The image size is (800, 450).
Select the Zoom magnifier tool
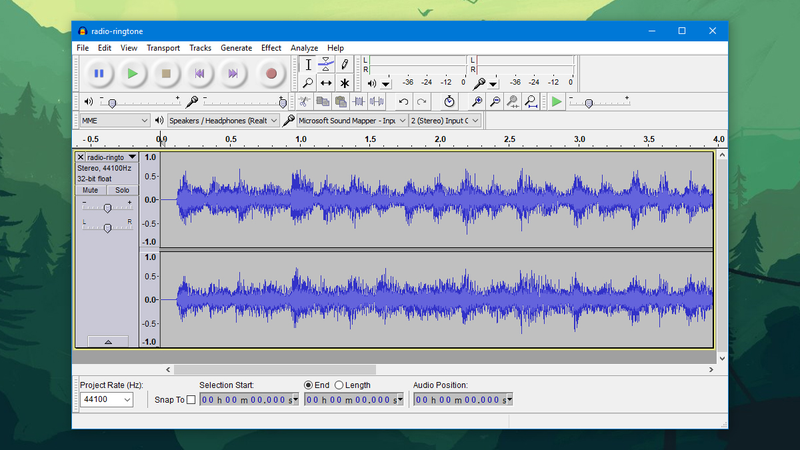pos(308,83)
